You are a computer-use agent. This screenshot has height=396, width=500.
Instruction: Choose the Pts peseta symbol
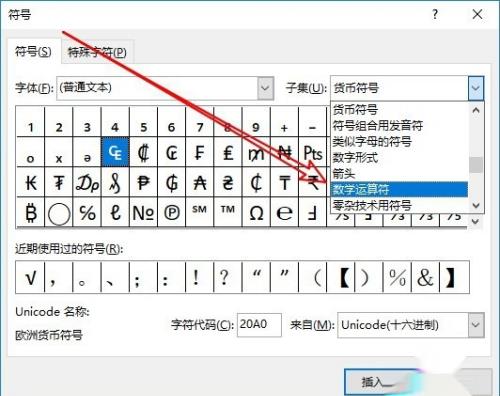tap(313, 153)
